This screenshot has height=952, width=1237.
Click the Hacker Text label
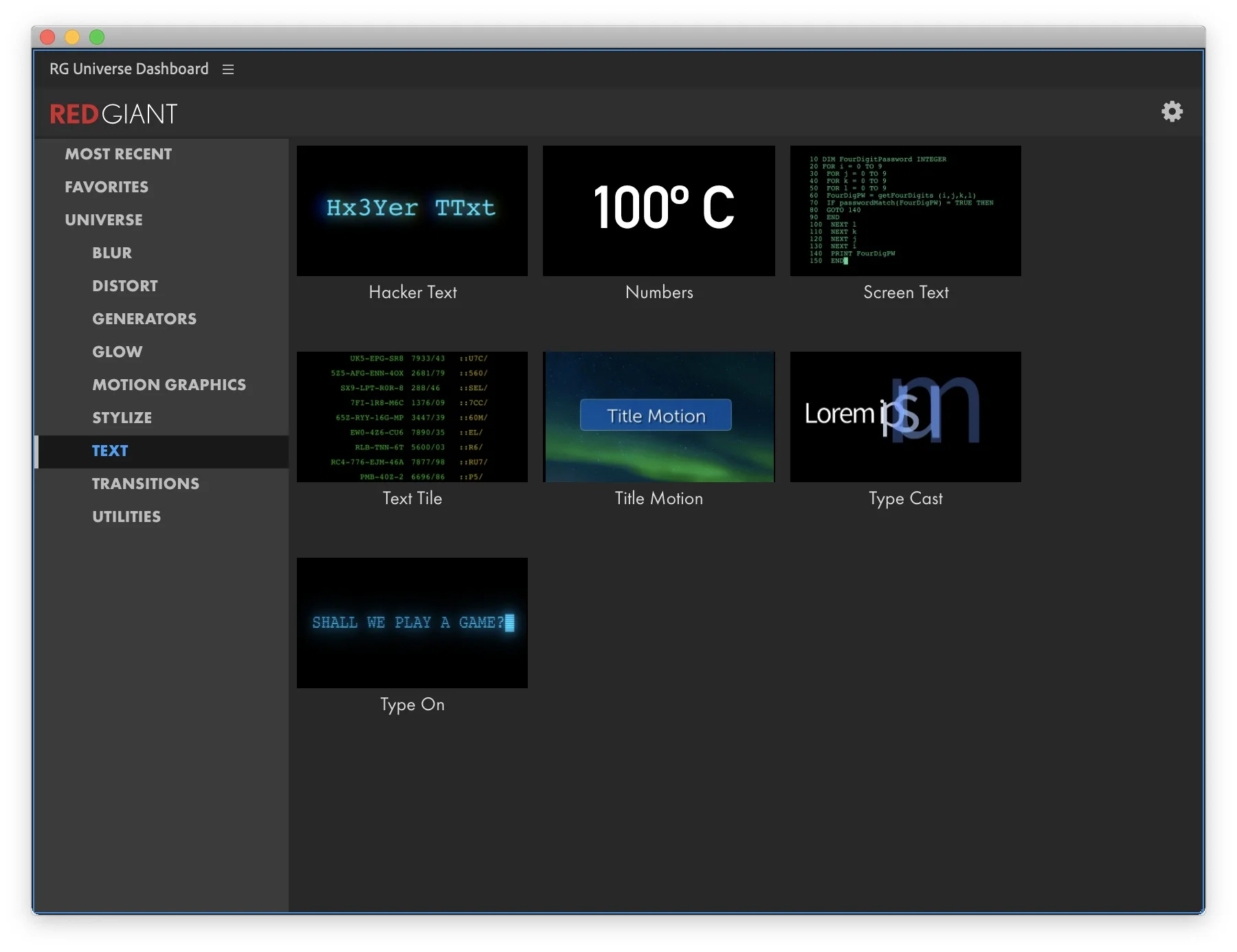pos(413,293)
